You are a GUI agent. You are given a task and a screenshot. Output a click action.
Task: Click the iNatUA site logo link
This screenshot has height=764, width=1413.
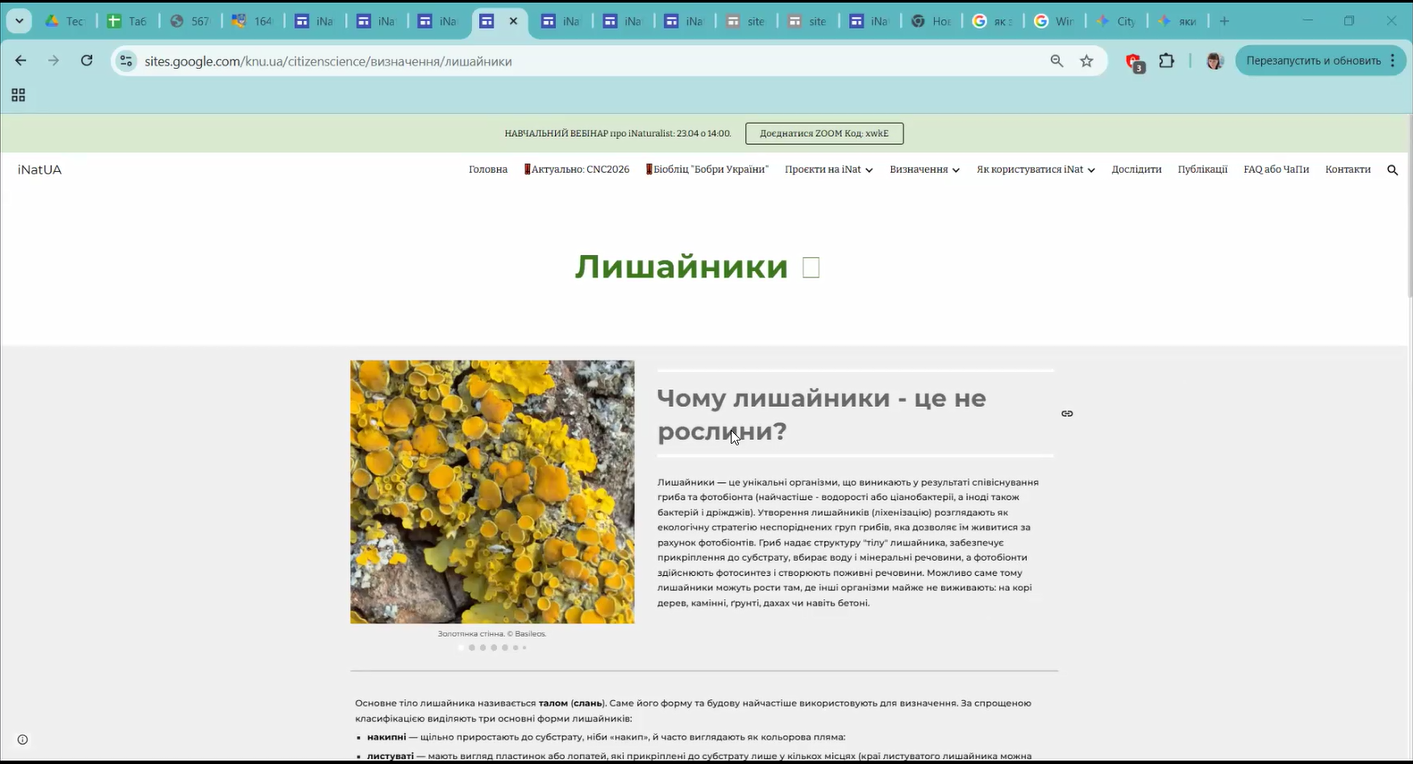coord(40,170)
